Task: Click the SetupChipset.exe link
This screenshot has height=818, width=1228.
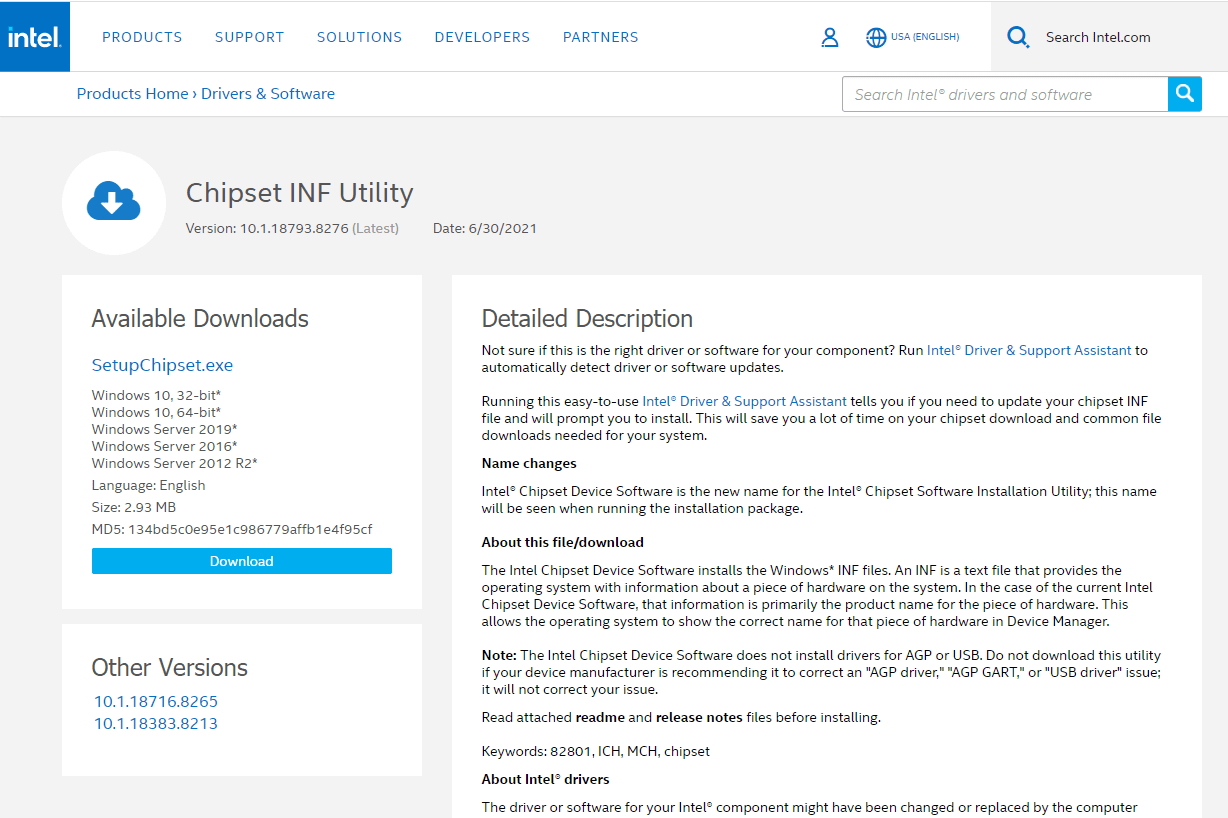Action: (162, 365)
